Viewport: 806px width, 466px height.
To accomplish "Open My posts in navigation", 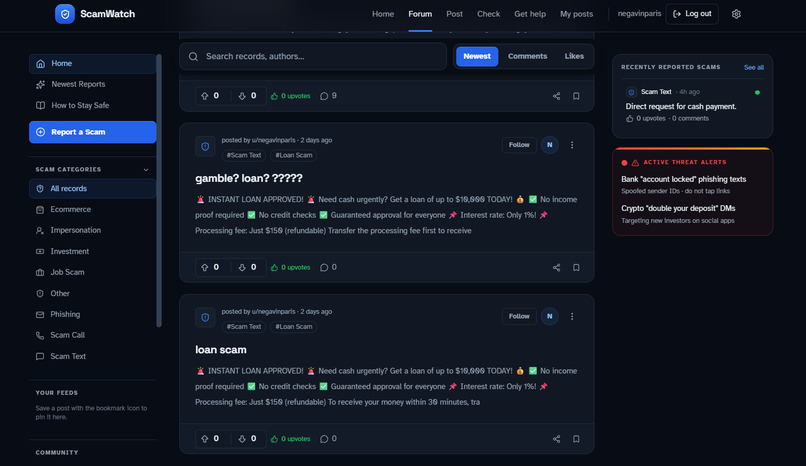I will click(576, 14).
